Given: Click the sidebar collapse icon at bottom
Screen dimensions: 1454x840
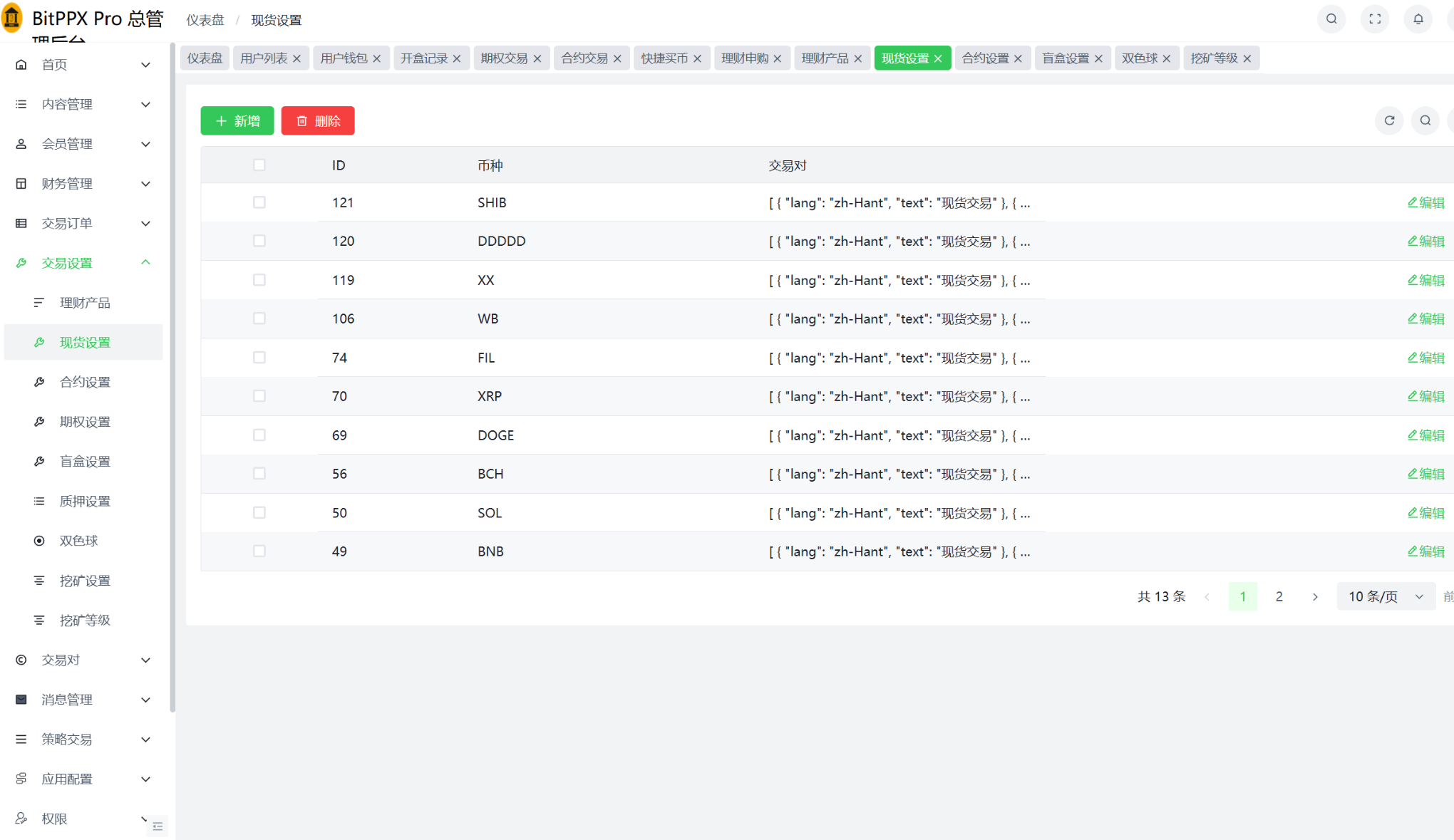Looking at the screenshot, I should (158, 826).
